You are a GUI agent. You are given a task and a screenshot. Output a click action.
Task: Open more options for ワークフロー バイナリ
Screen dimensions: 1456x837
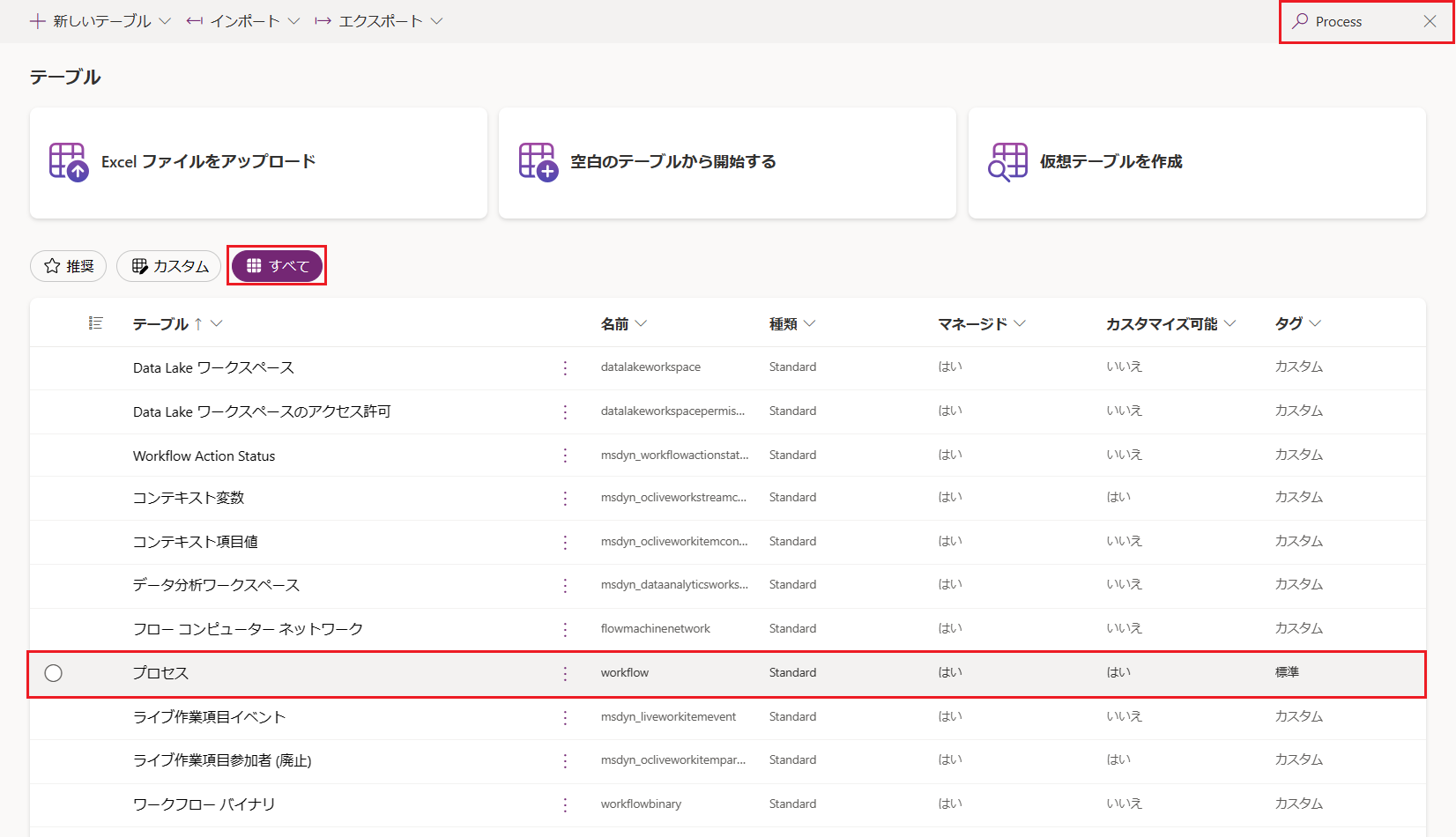[x=565, y=804]
